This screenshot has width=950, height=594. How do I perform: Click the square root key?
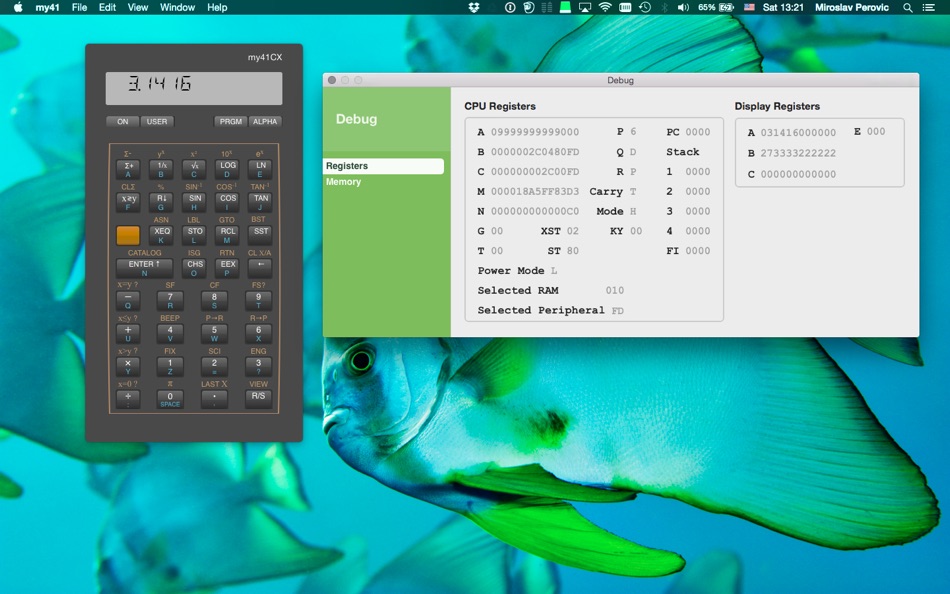[x=194, y=169]
